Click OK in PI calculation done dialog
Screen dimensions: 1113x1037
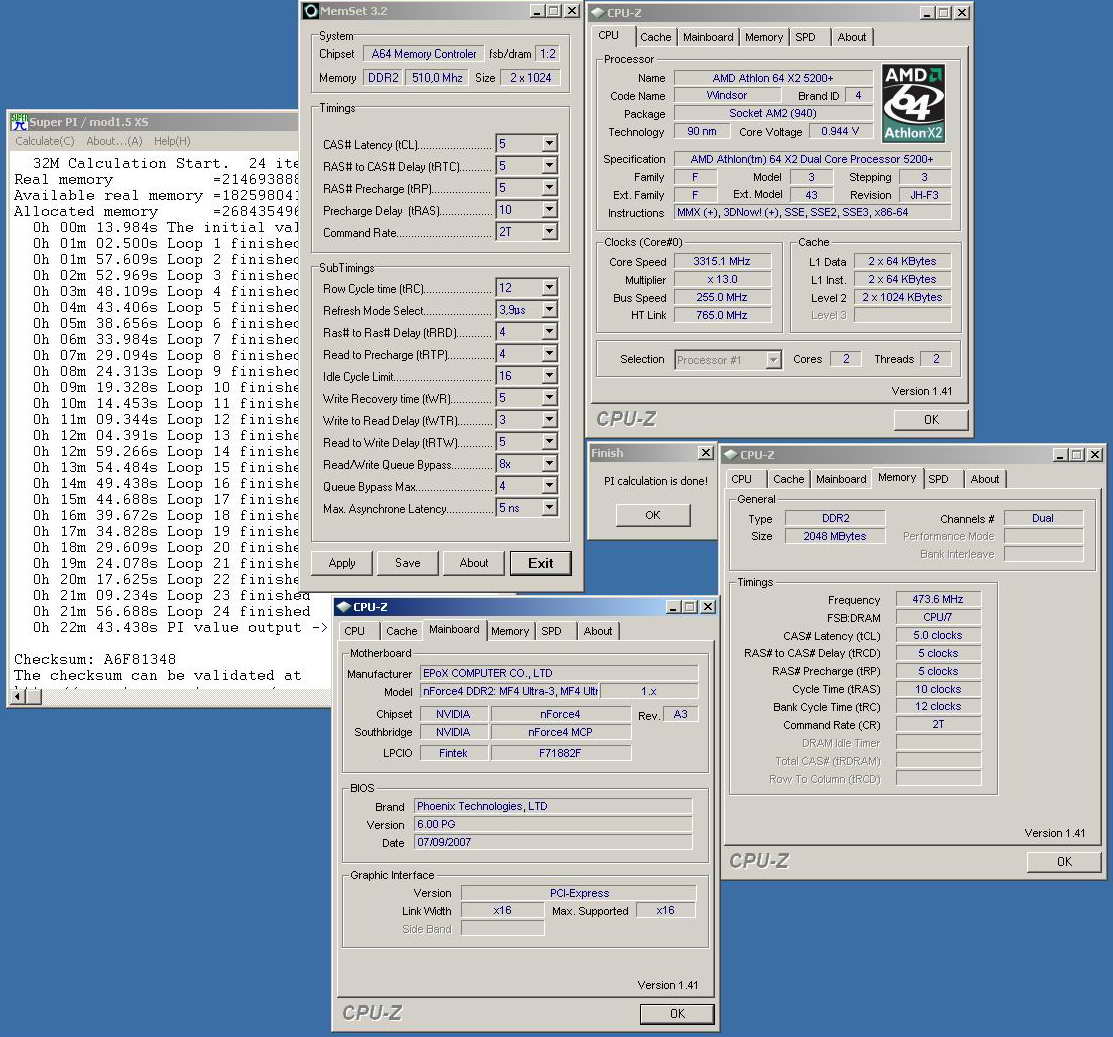(x=653, y=515)
